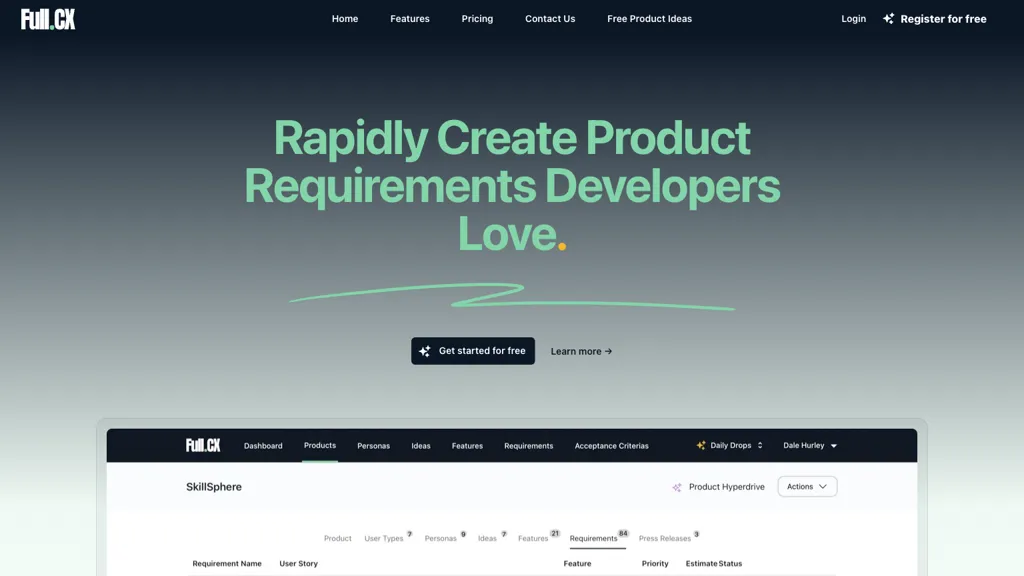The image size is (1024, 576).
Task: Open the Features tab with 21 items
Action: coord(534,538)
